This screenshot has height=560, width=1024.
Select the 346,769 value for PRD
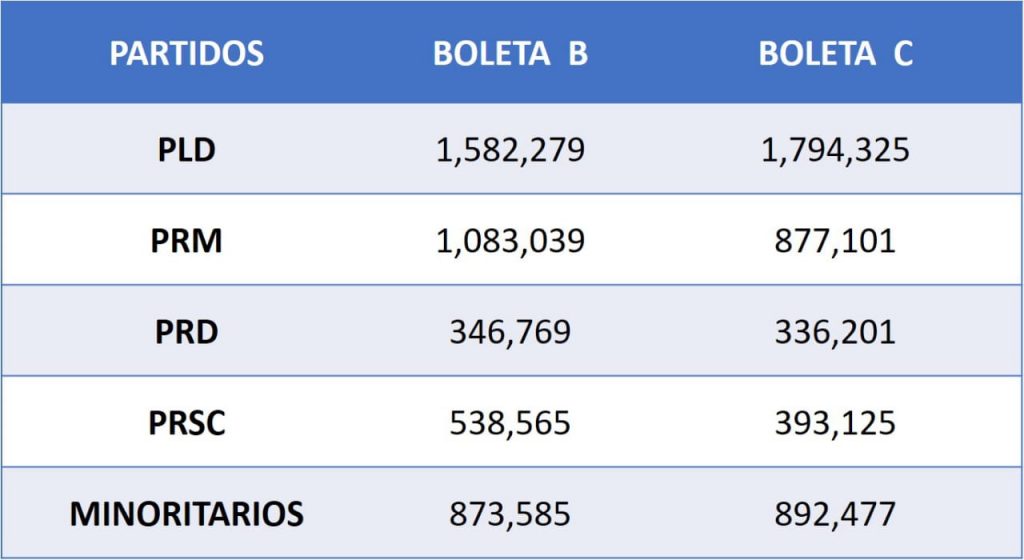coord(510,332)
